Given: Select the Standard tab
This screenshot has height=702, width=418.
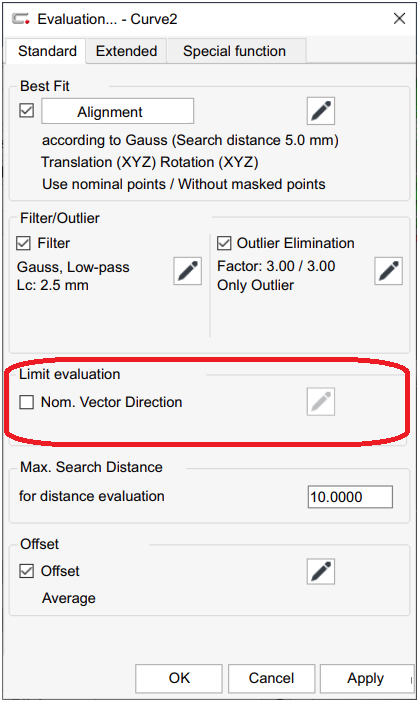Looking at the screenshot, I should point(47,51).
